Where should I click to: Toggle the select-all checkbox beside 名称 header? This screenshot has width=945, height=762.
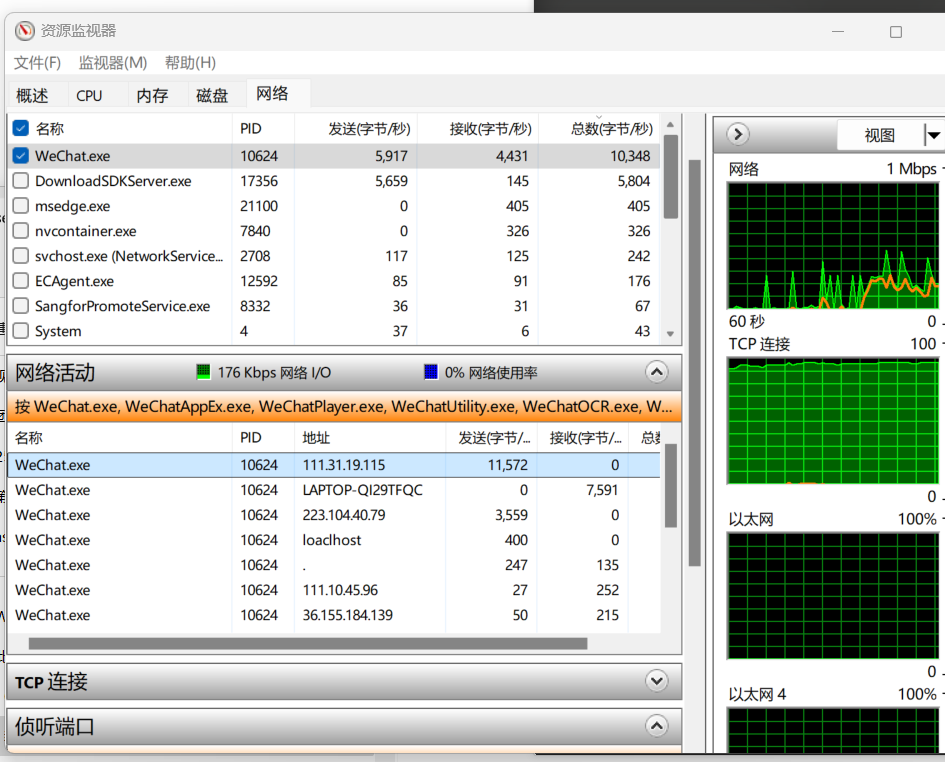click(x=20, y=128)
